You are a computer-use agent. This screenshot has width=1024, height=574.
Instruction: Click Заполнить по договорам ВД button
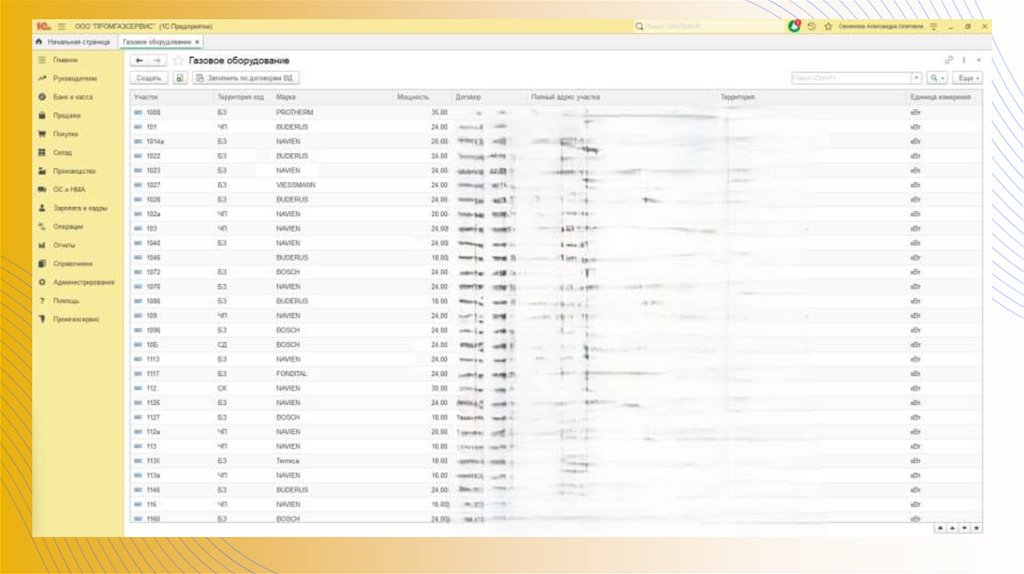(x=246, y=78)
